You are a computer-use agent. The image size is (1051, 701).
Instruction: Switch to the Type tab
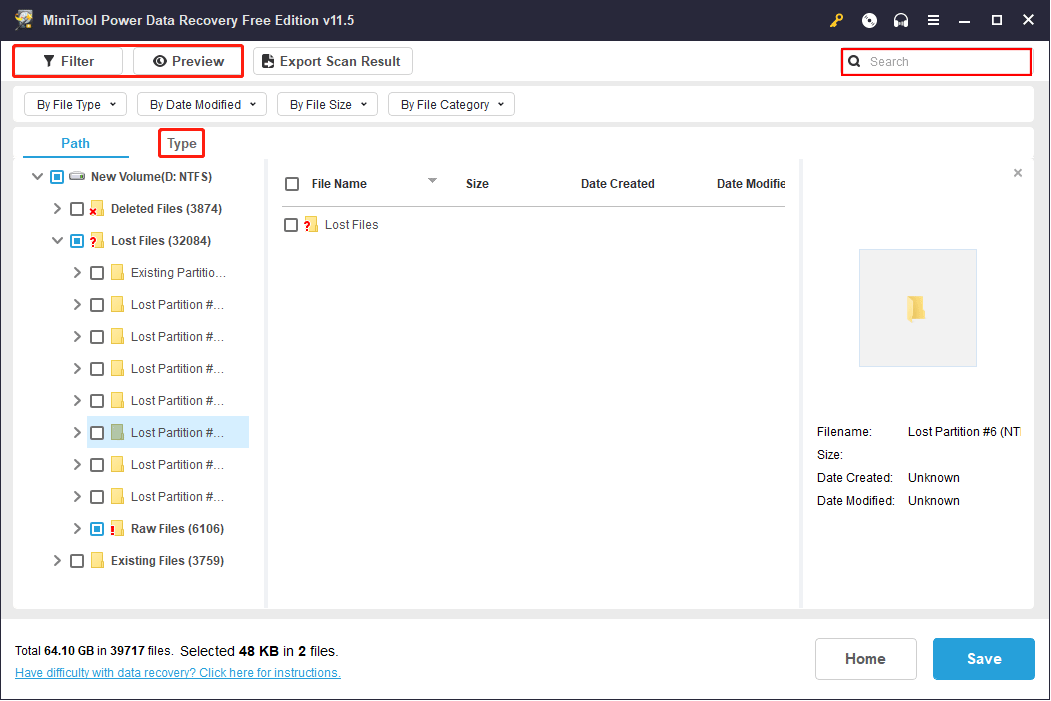pos(182,143)
